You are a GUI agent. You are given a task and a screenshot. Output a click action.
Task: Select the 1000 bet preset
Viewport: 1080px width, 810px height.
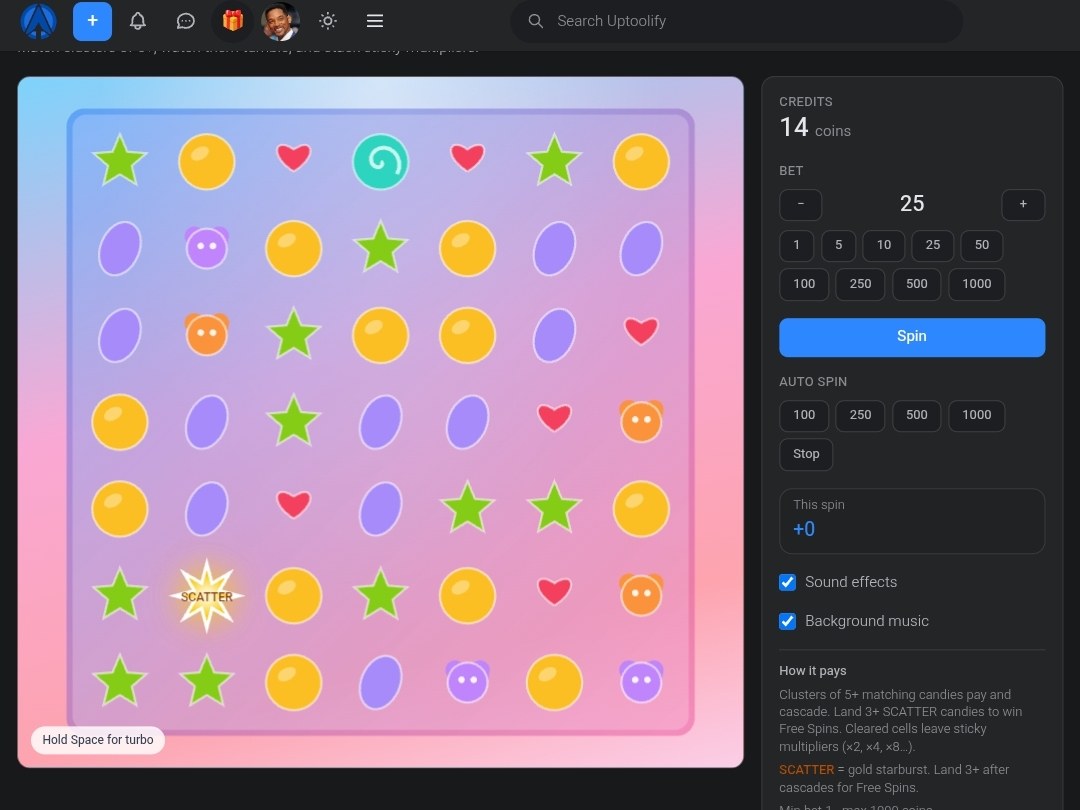tap(976, 284)
